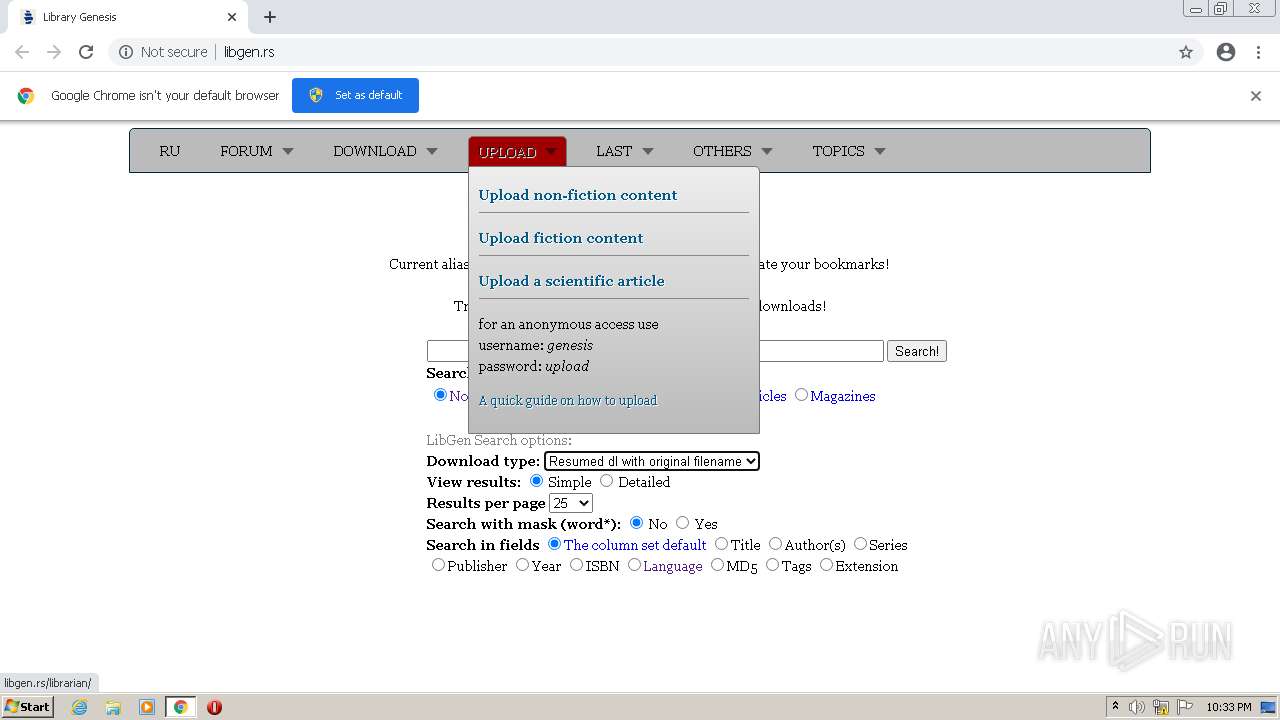
Task: Expand the TOPICS dropdown arrow
Action: 880,152
